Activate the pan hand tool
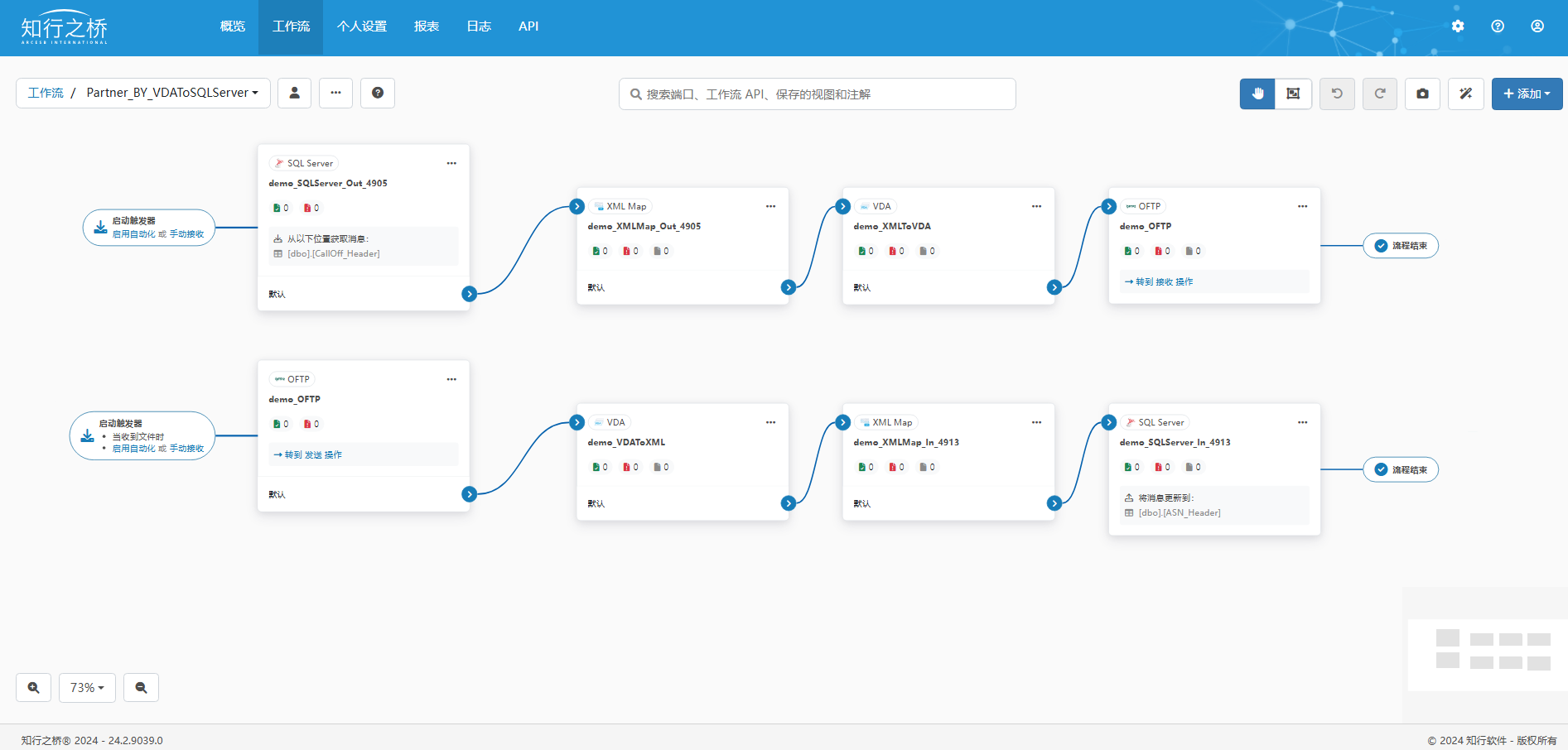This screenshot has width=1568, height=750. 1257,94
